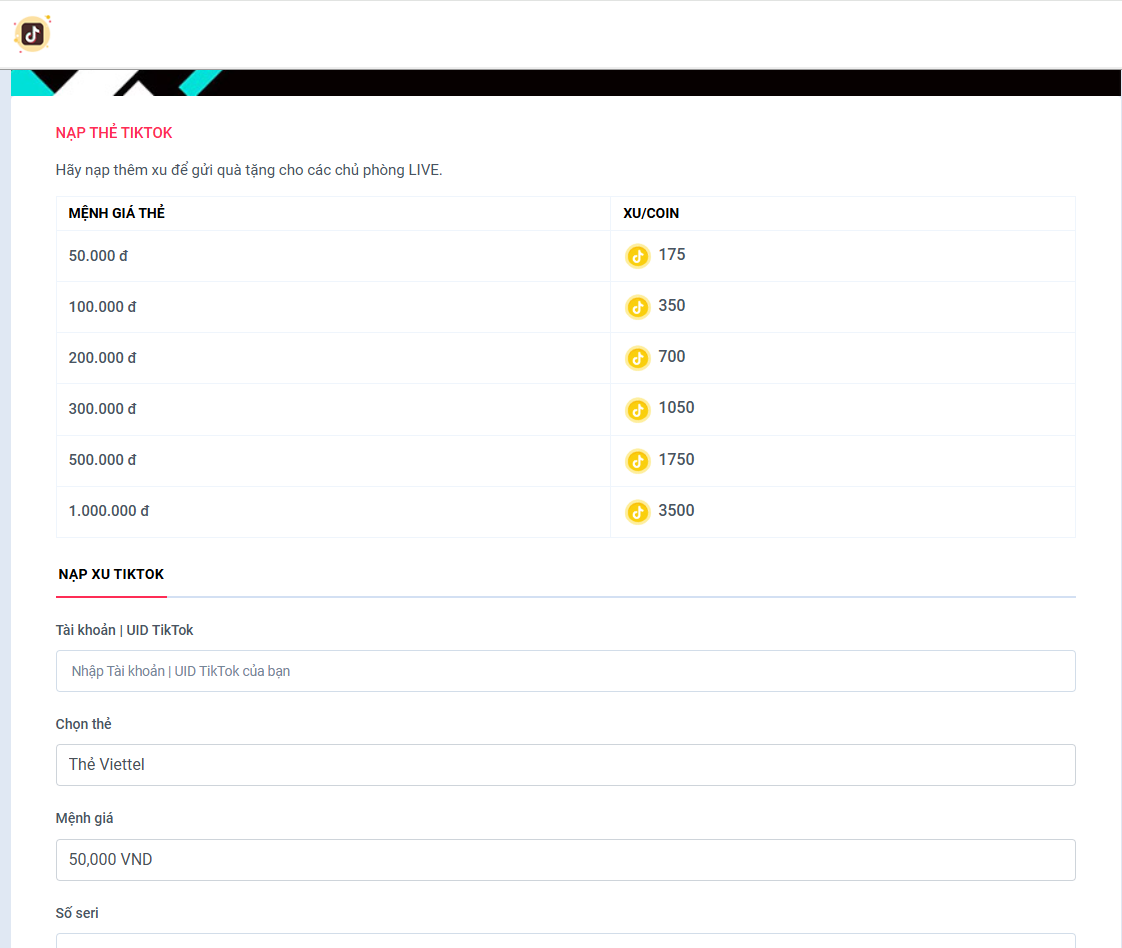Click the 175 coin value
Viewport: 1122px width, 948px height.
tap(672, 255)
